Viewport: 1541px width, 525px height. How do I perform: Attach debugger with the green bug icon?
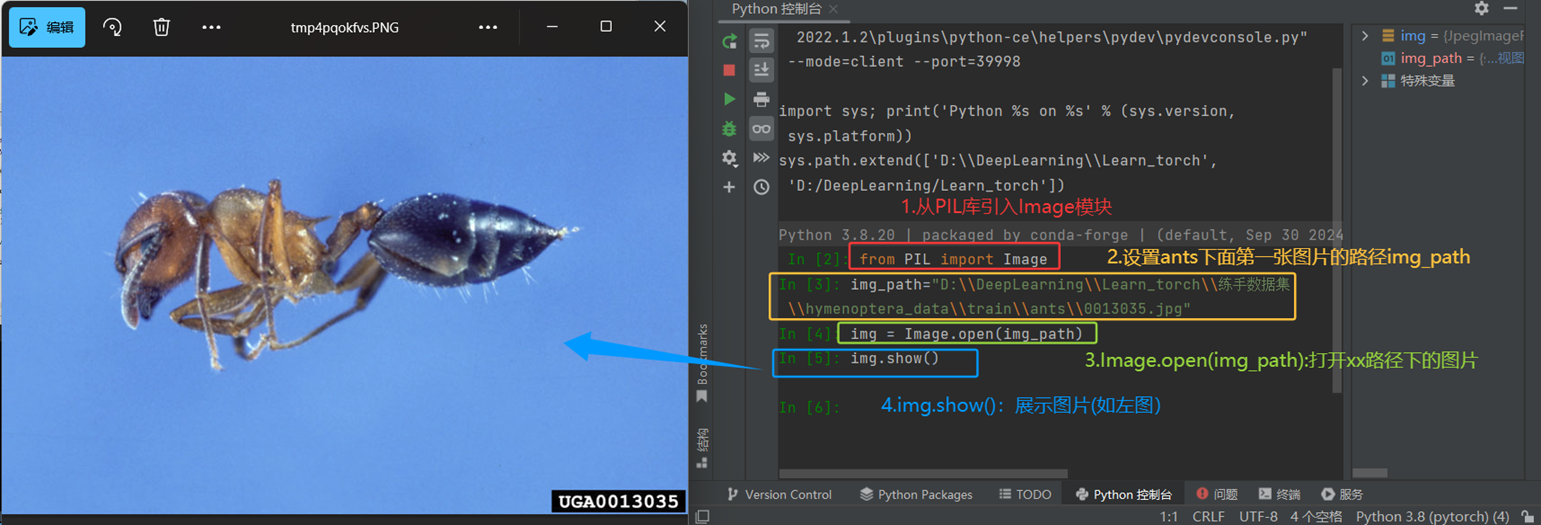(729, 128)
